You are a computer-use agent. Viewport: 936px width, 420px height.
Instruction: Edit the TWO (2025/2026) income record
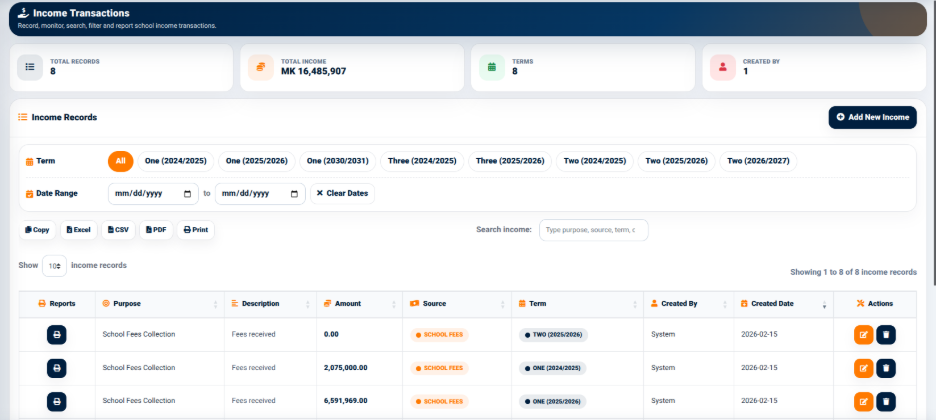(x=863, y=335)
